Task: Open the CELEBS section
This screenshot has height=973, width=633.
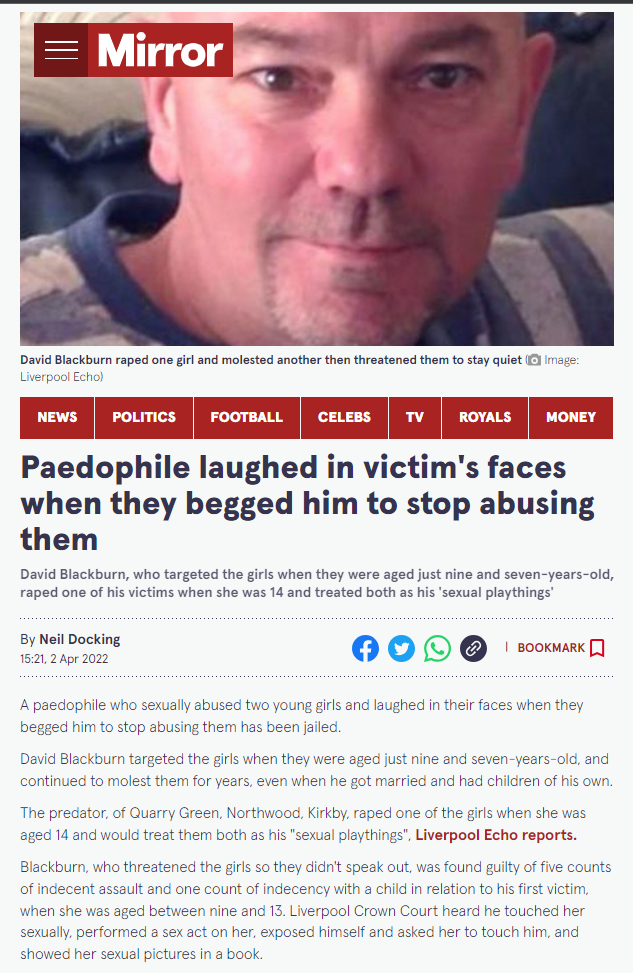Action: [344, 418]
